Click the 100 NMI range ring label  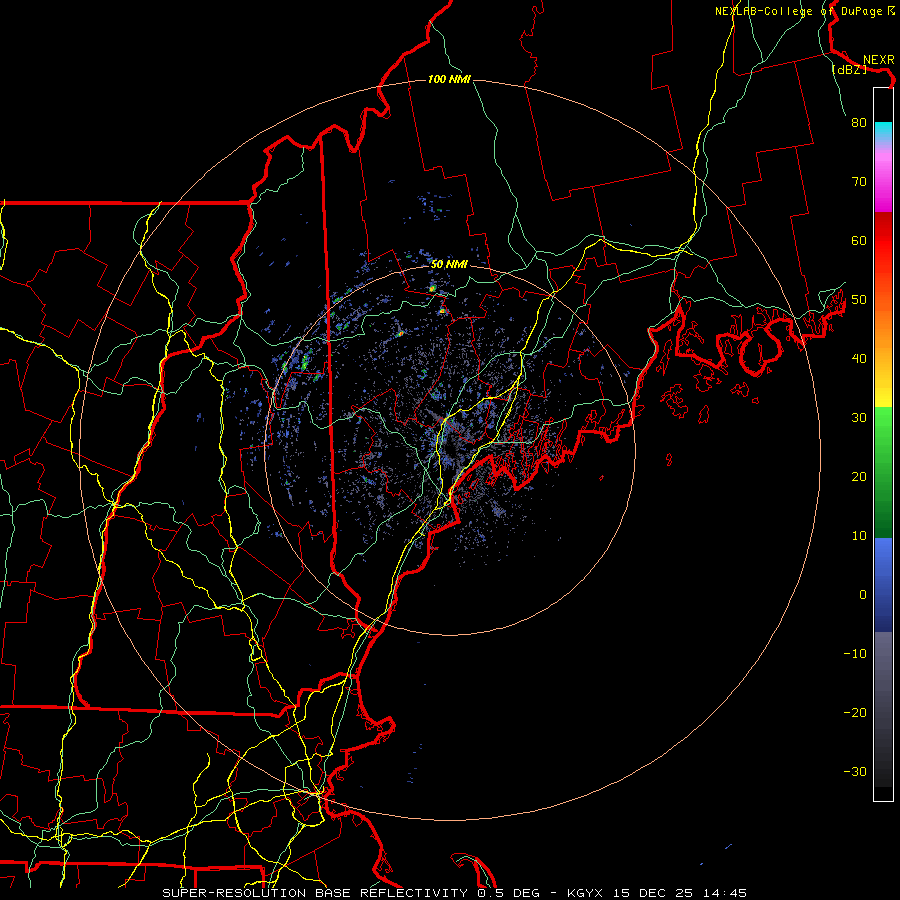(x=449, y=79)
